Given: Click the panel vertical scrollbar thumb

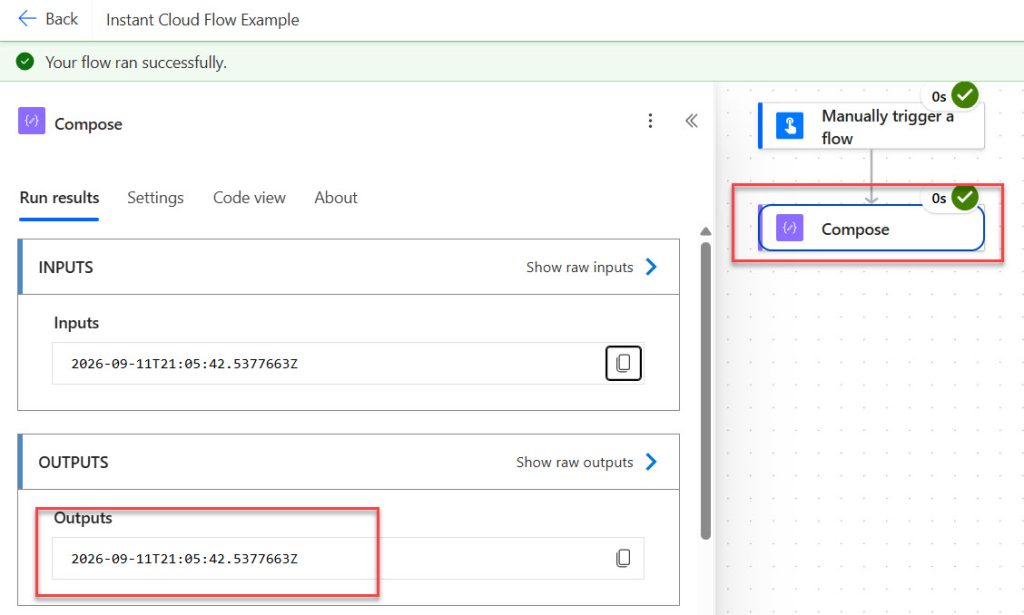Looking at the screenshot, I should click(x=705, y=390).
